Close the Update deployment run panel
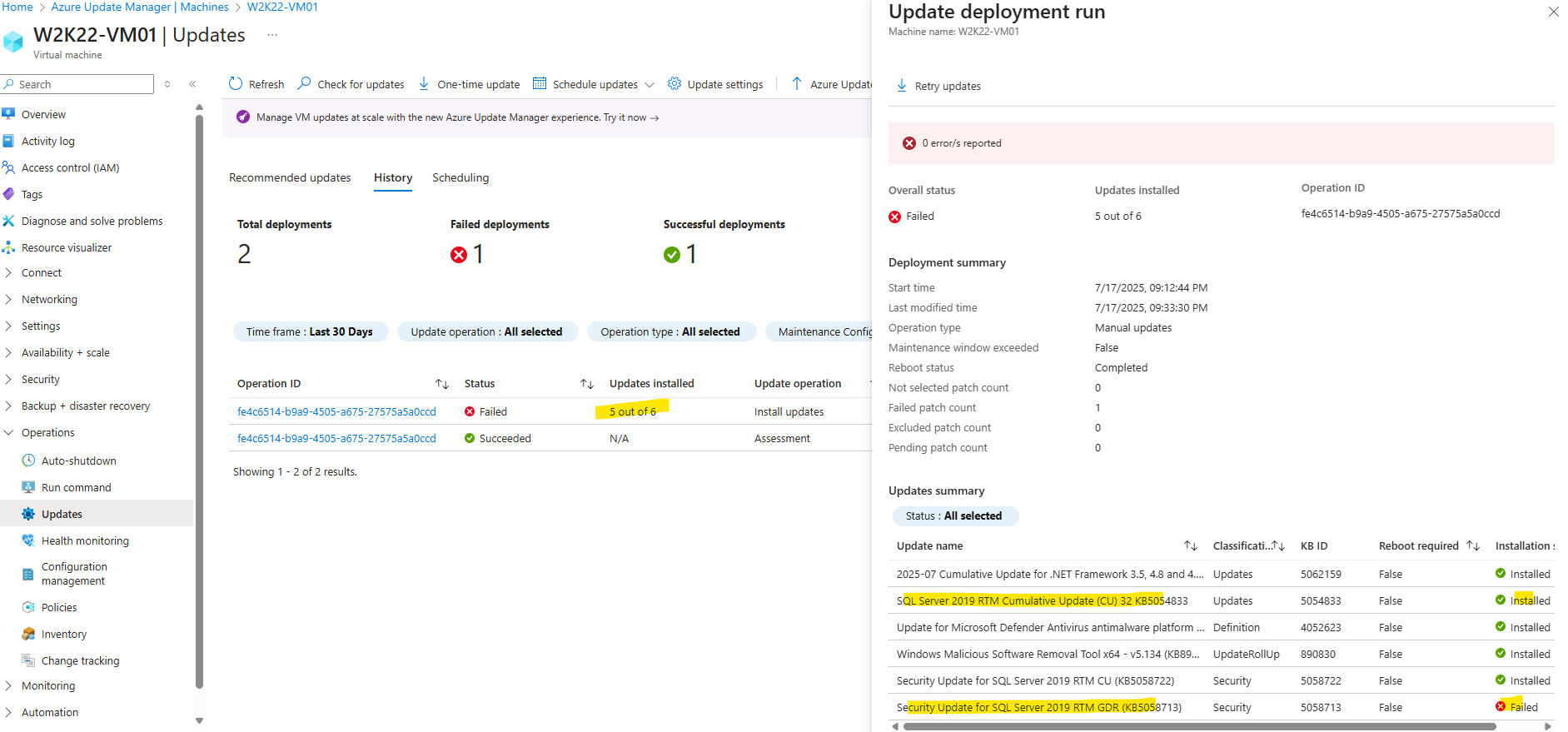The height and width of the screenshot is (732, 1568). click(1553, 12)
